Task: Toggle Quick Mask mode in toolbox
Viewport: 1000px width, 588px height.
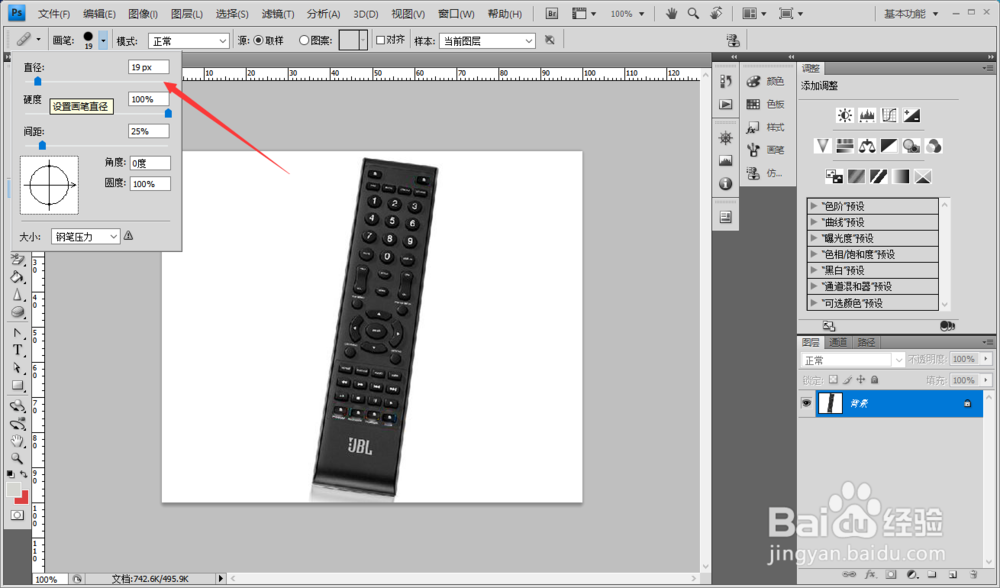Action: (17, 515)
